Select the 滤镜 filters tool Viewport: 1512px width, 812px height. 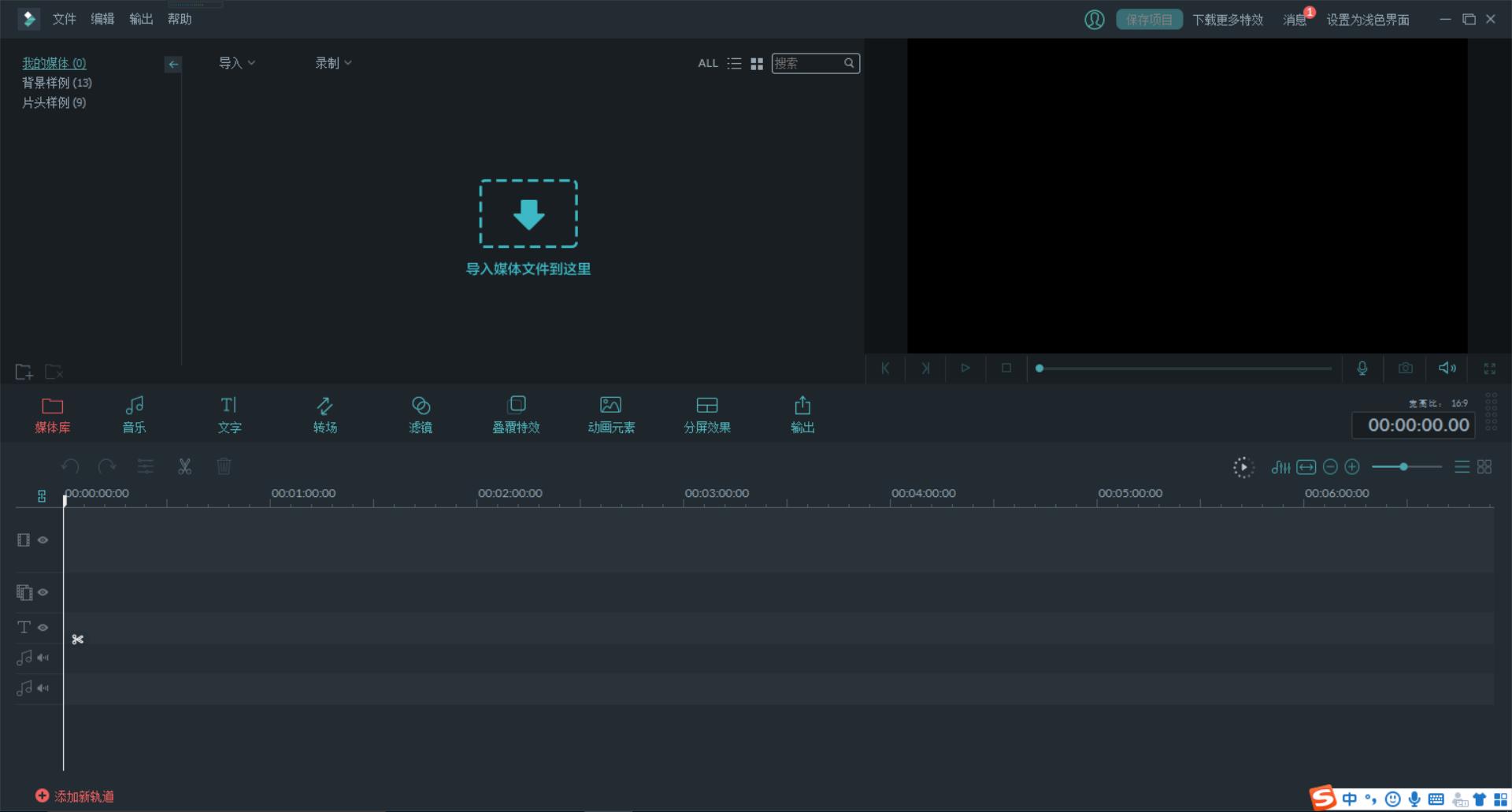click(x=421, y=414)
